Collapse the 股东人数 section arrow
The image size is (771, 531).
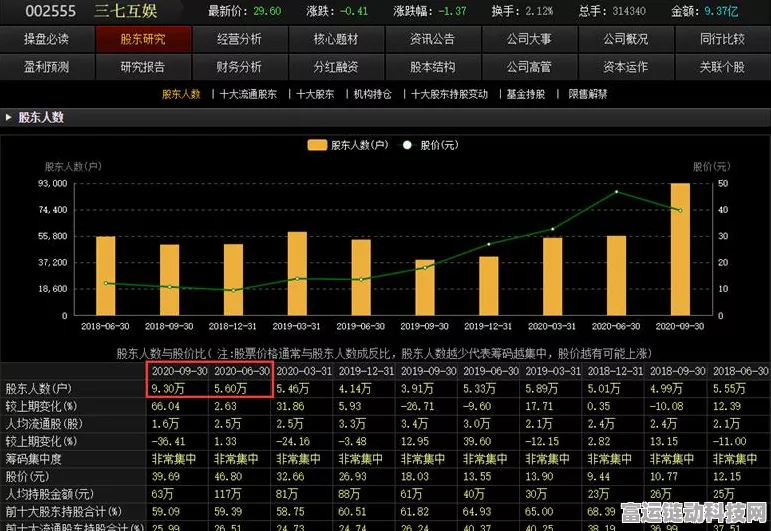point(8,118)
